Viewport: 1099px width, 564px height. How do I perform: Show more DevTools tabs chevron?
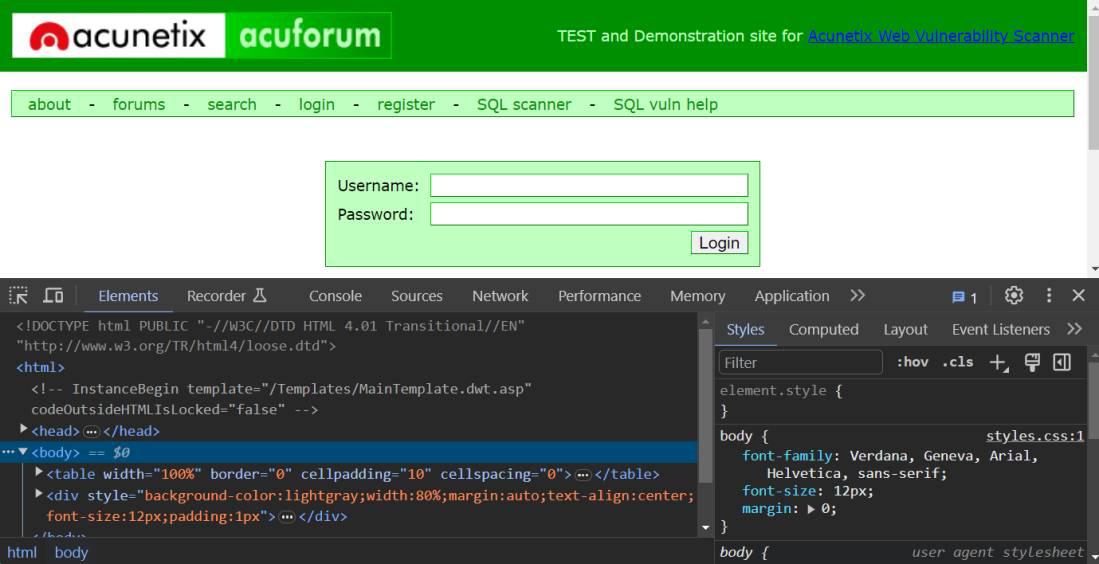pyautogui.click(x=857, y=296)
